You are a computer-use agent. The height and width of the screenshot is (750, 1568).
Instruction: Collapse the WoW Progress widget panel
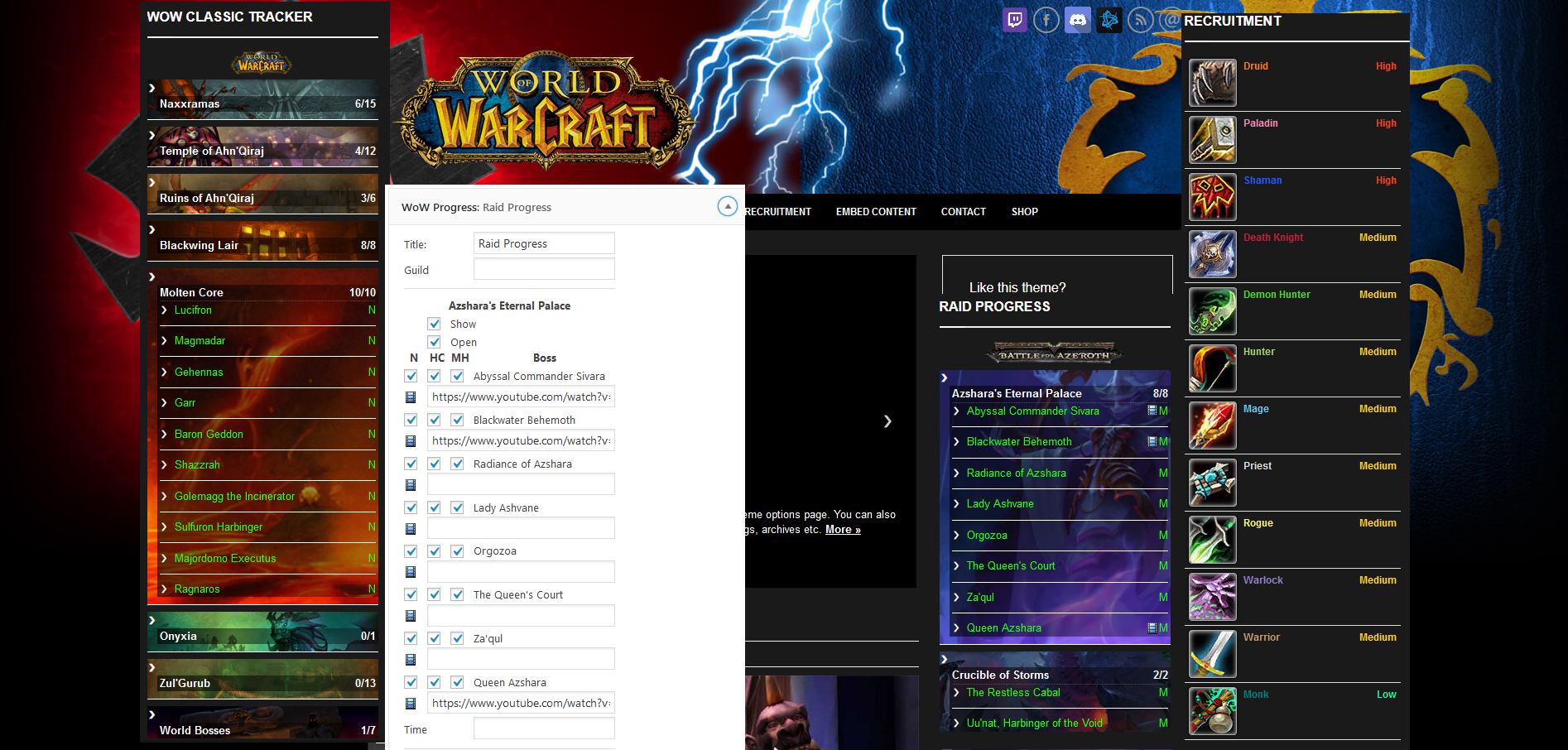click(x=727, y=207)
